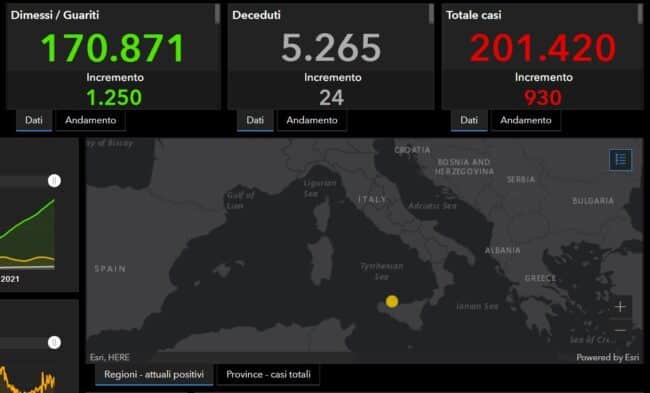Switch to Province - casi totali tab
This screenshot has width=650, height=393.
pyautogui.click(x=268, y=375)
